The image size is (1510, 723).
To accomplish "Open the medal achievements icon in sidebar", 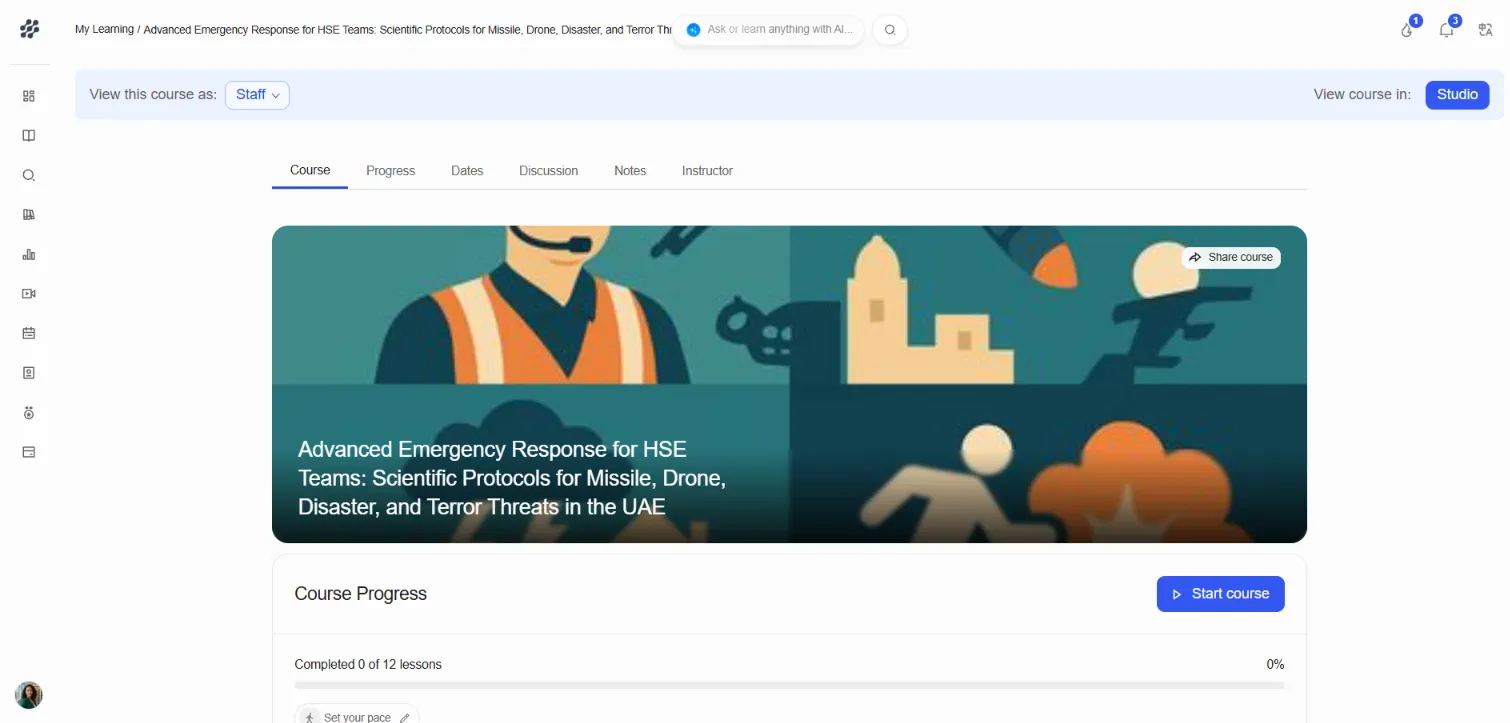I will click(29, 412).
